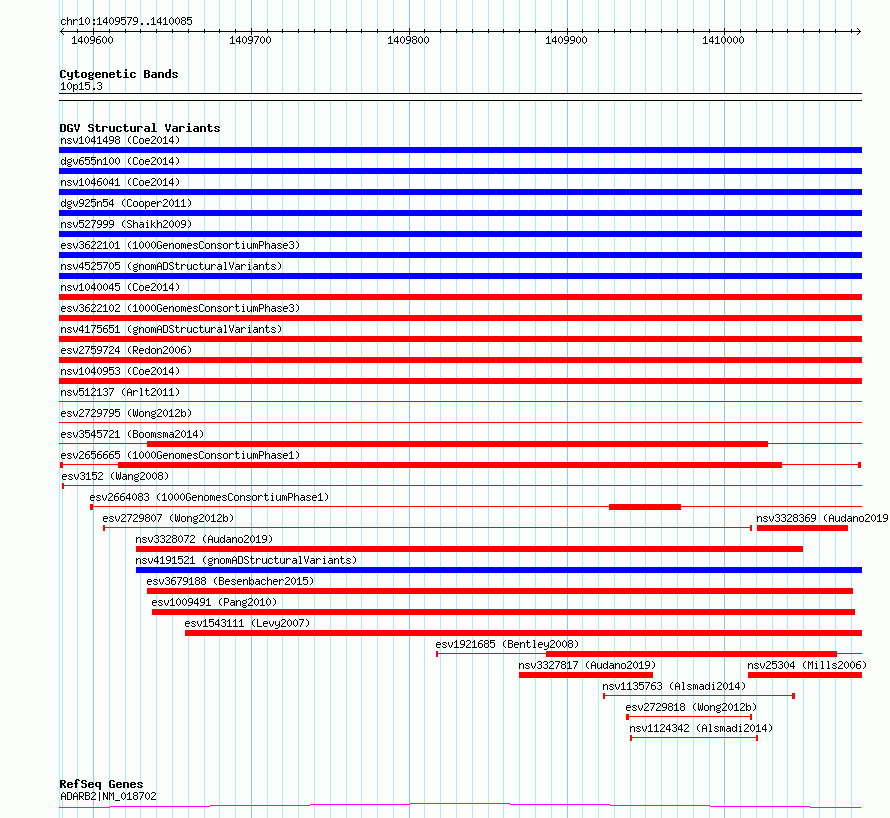Choose nsv4191521 (gnomADStructuralVariants) variant label
Image resolution: width=890 pixels, height=818 pixels.
click(246, 560)
